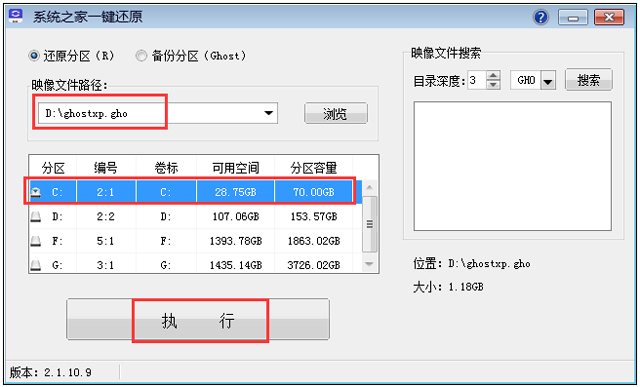The width and height of the screenshot is (640, 387).
Task: Minimize the window
Action: tap(573, 18)
